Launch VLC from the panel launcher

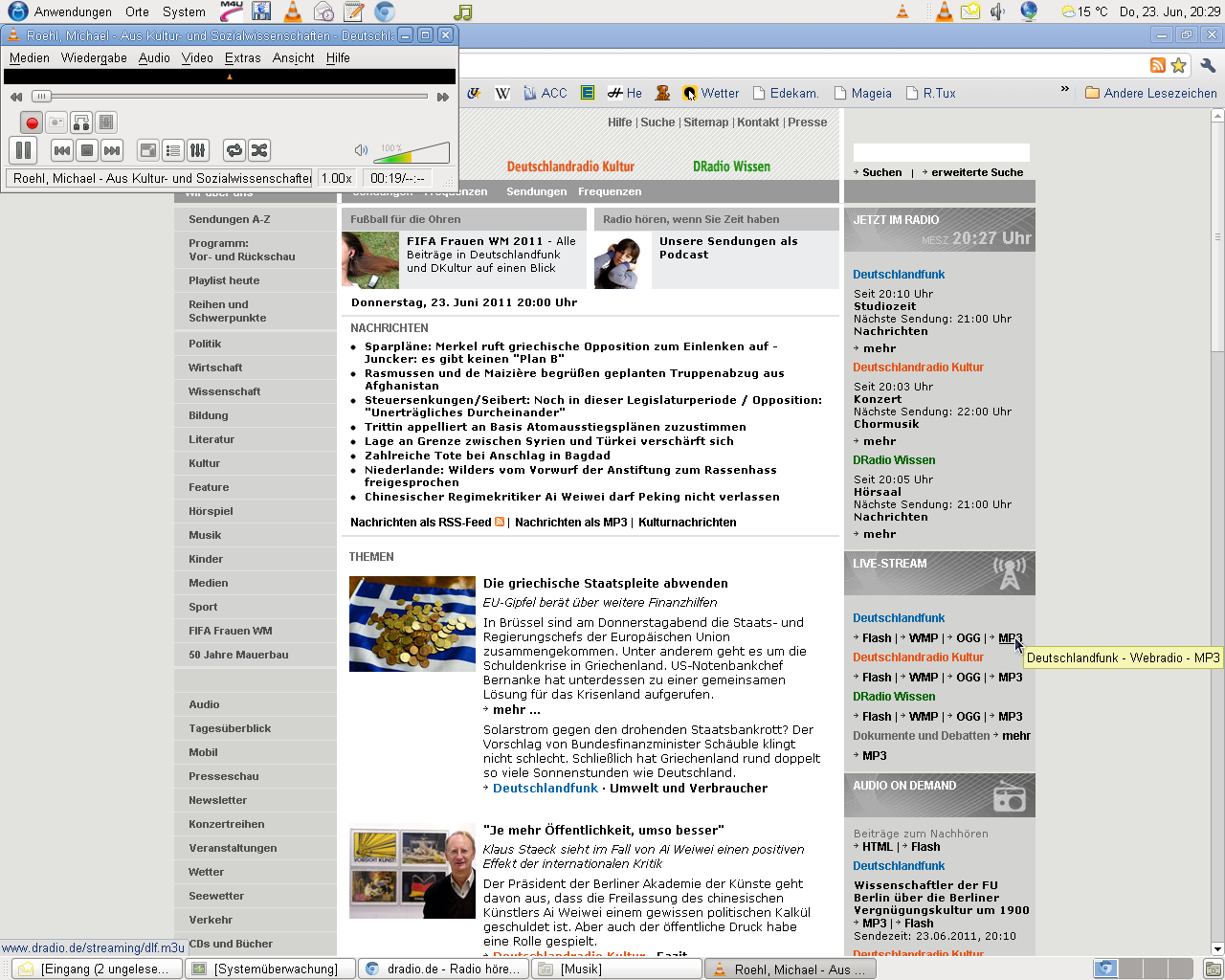coord(293,11)
